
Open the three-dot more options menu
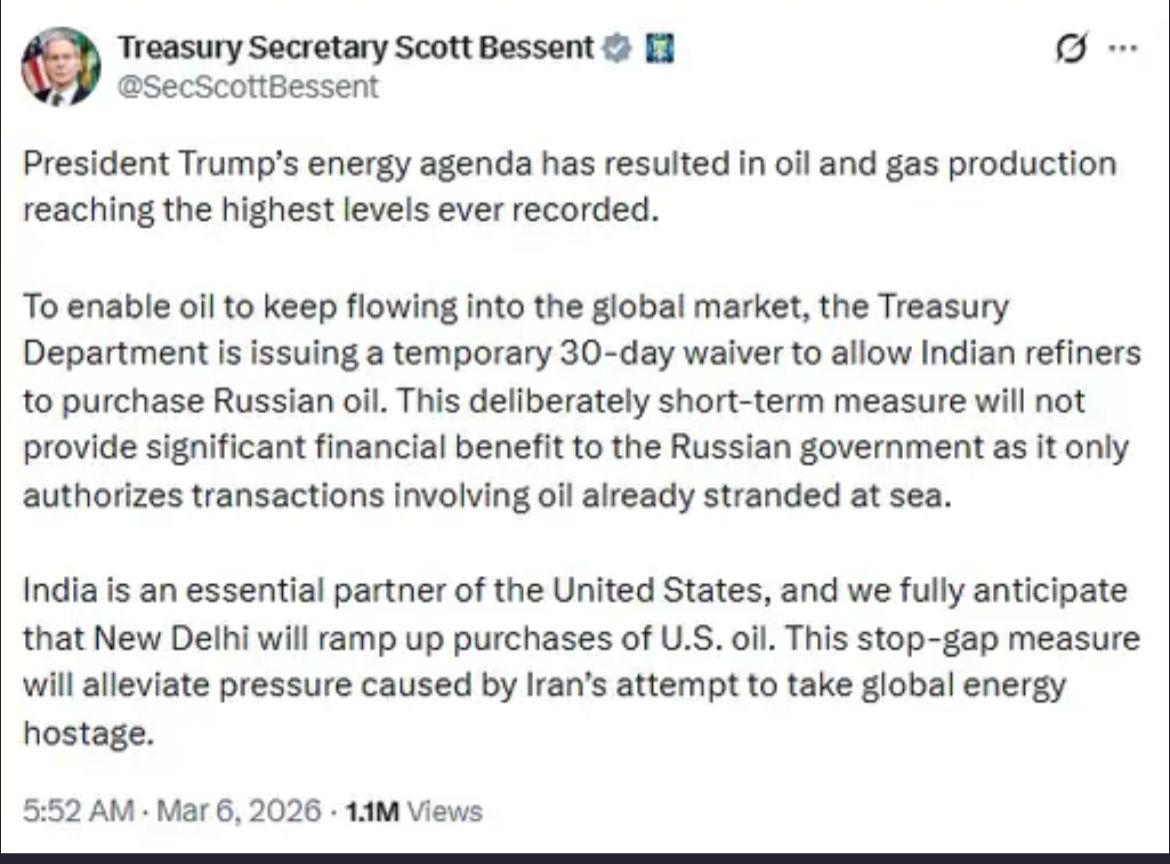[1126, 48]
